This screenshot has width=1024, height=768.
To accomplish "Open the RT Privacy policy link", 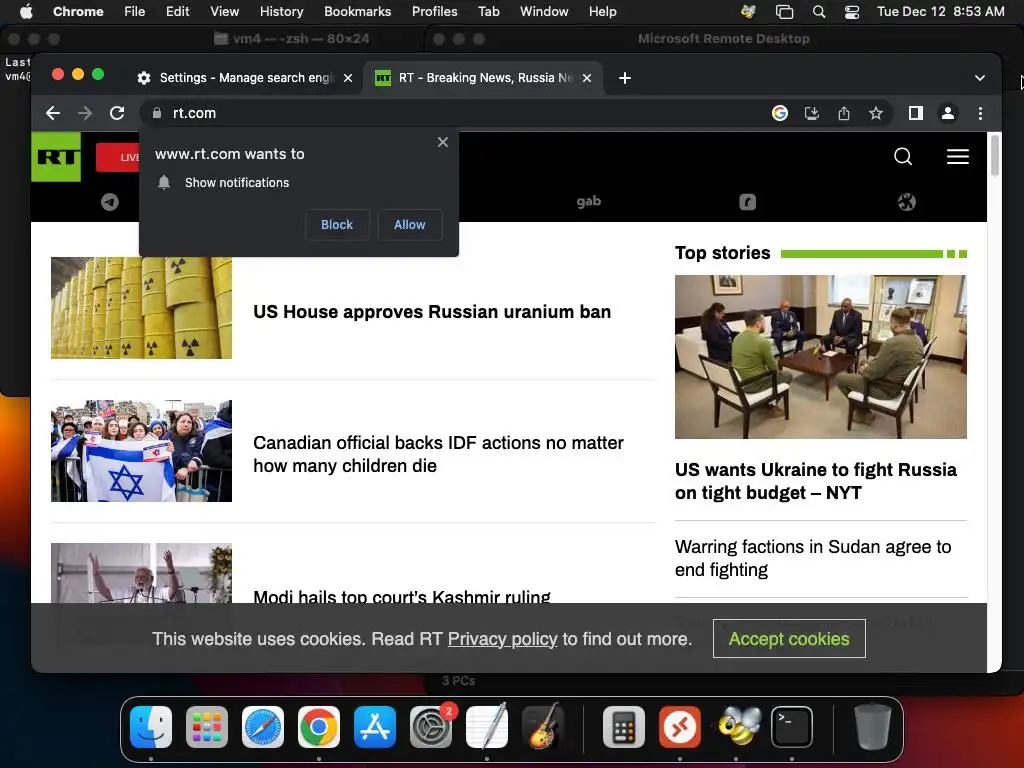I will 502,639.
